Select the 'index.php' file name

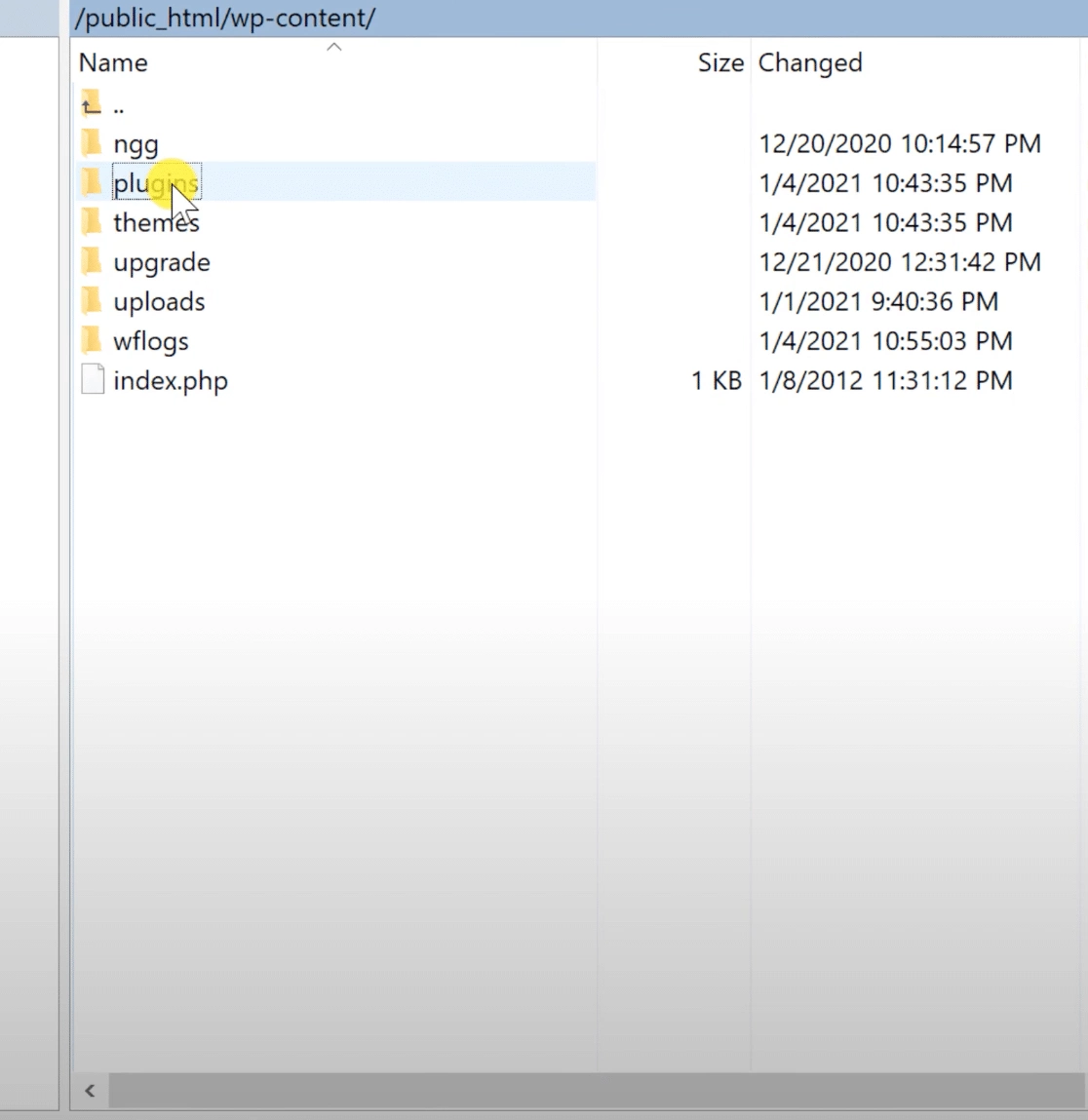pyautogui.click(x=171, y=381)
